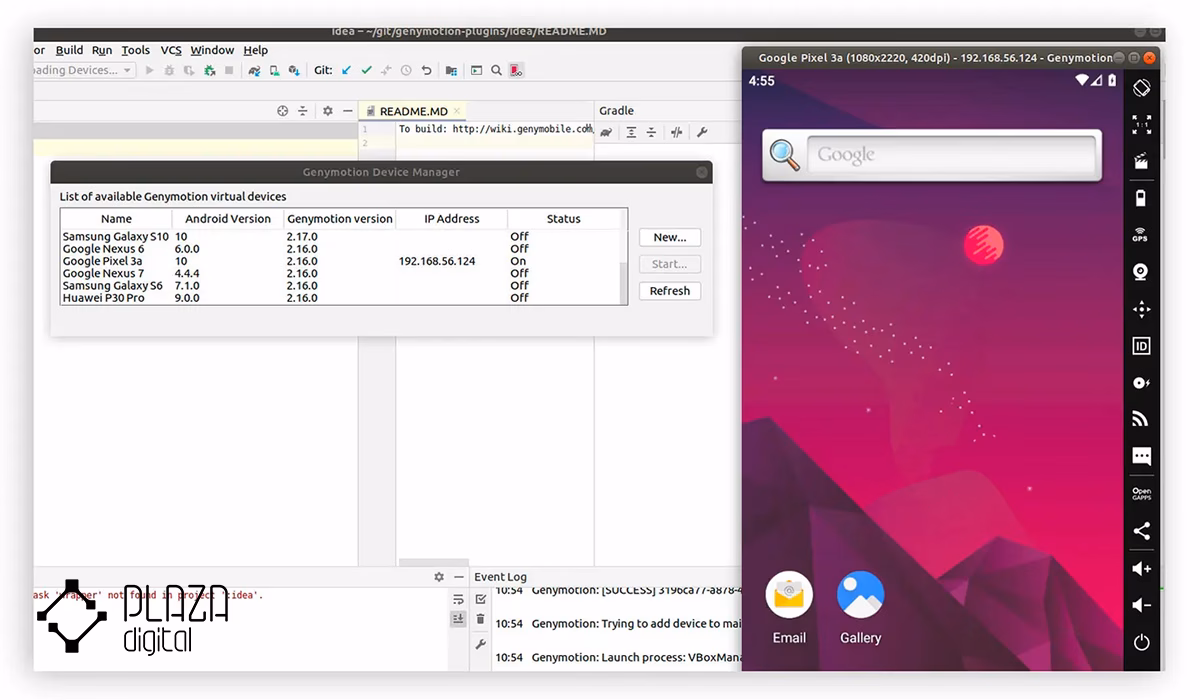Toggle Gradle offline mode icon
This screenshot has height=700, width=1200.
pyautogui.click(x=677, y=132)
